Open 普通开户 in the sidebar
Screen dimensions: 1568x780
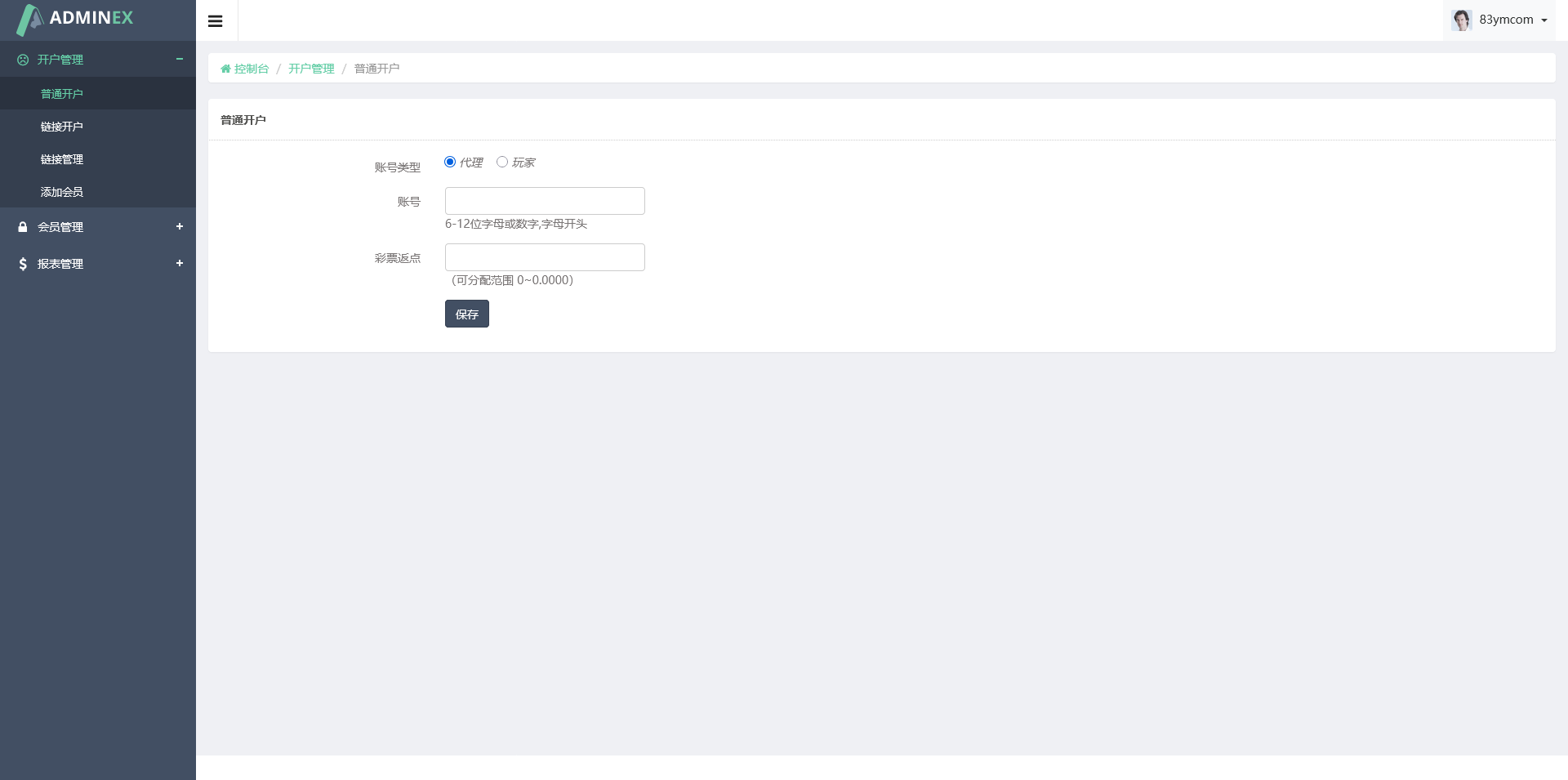(98, 94)
